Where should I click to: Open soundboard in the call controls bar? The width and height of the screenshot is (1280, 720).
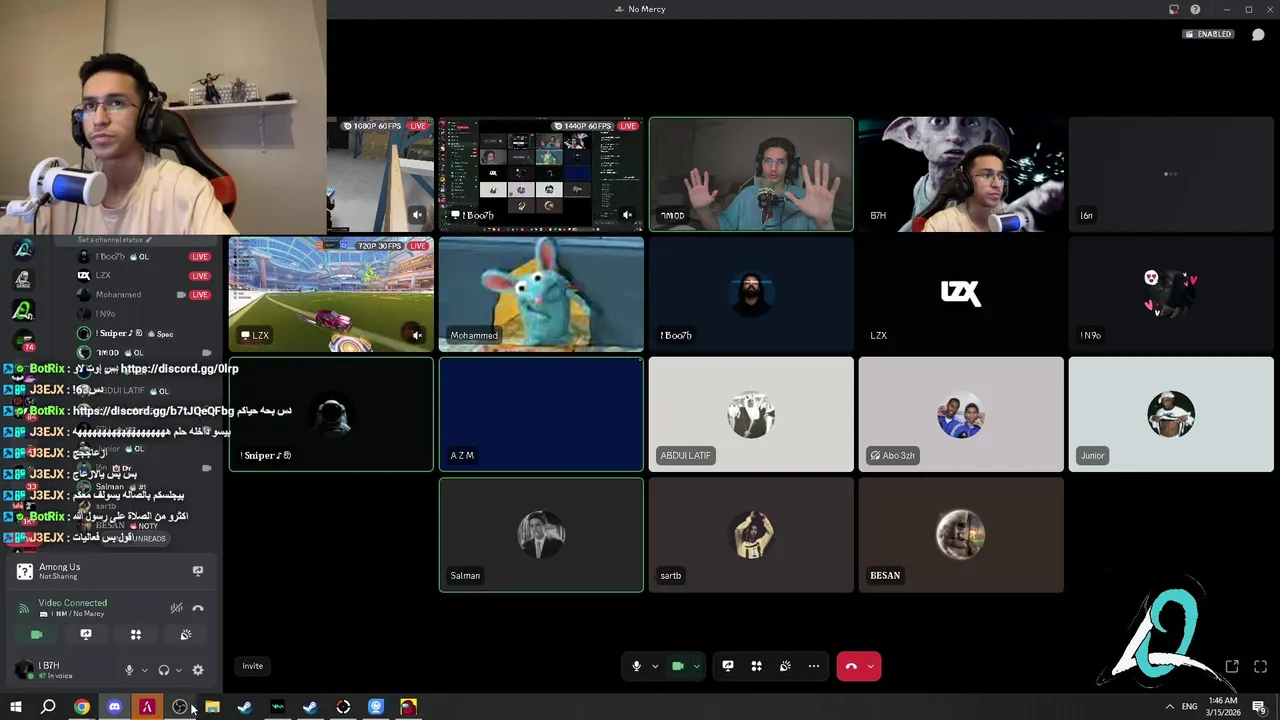[x=785, y=666]
